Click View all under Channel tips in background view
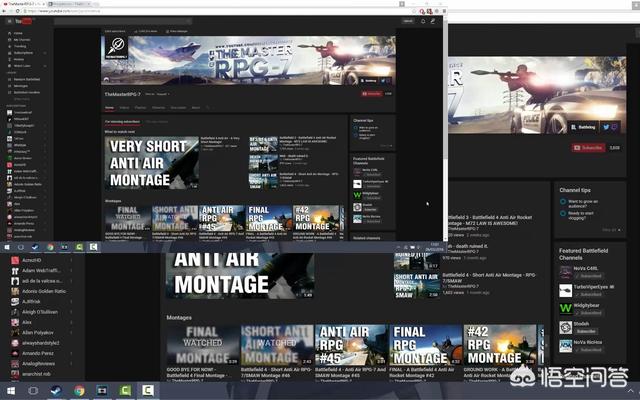The width and height of the screenshot is (640, 400). (x=611, y=230)
